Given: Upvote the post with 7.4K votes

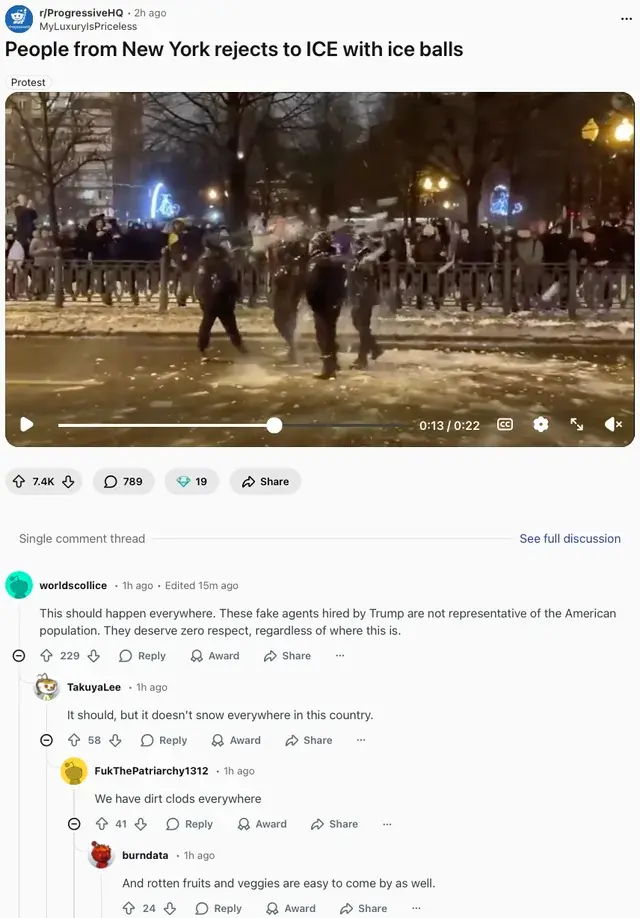Looking at the screenshot, I should click(x=19, y=481).
